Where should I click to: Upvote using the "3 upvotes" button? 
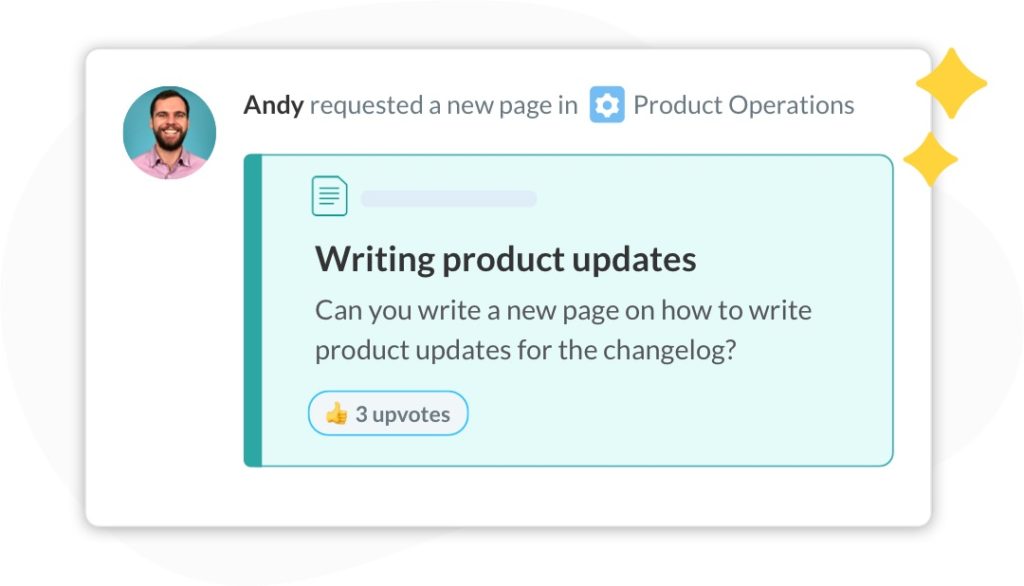tap(388, 413)
